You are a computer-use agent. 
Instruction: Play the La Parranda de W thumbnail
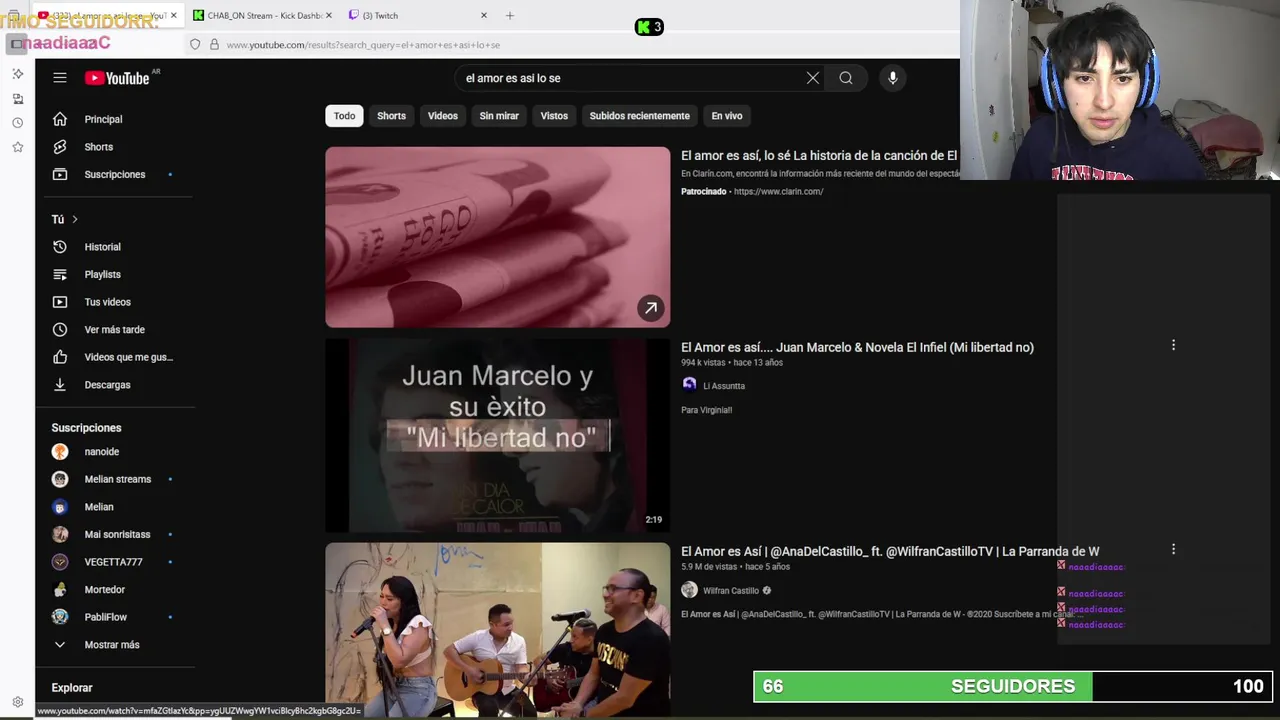click(497, 630)
